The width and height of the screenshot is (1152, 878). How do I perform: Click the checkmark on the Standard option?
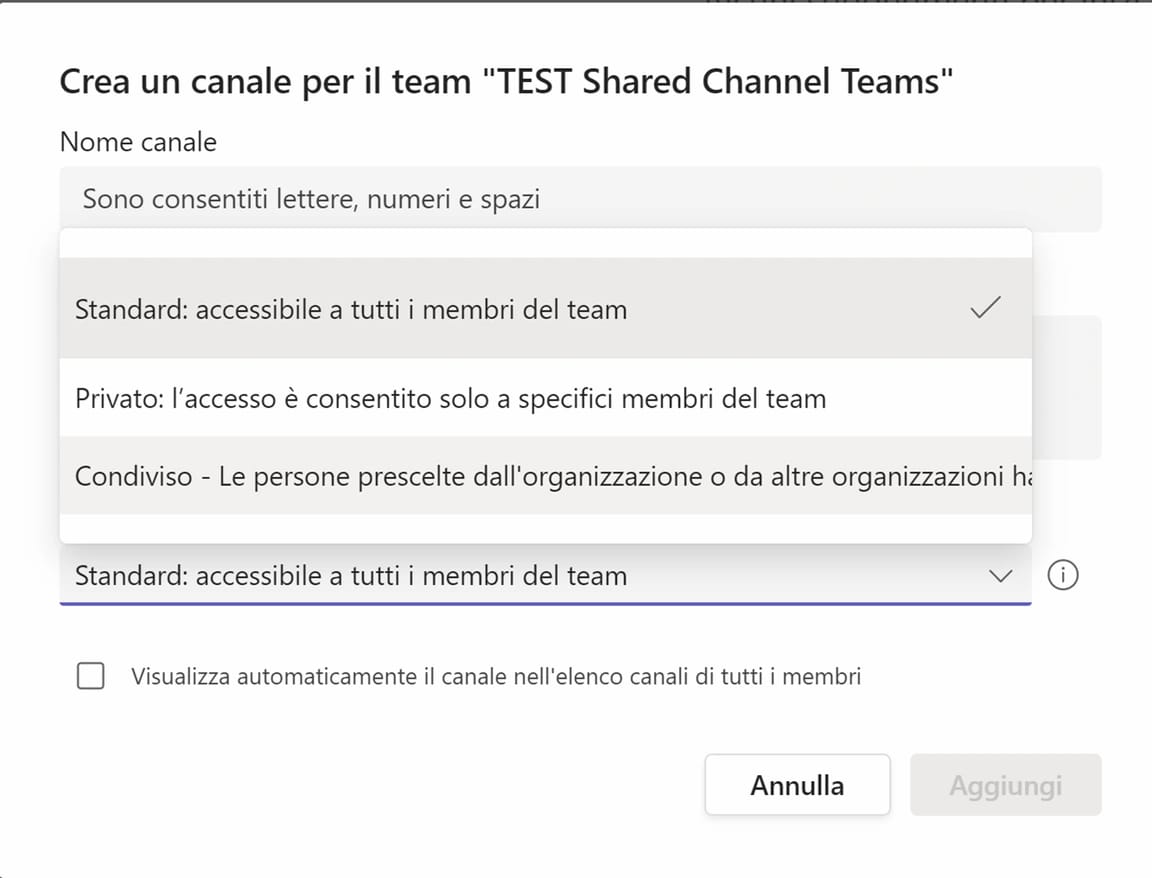click(x=985, y=309)
